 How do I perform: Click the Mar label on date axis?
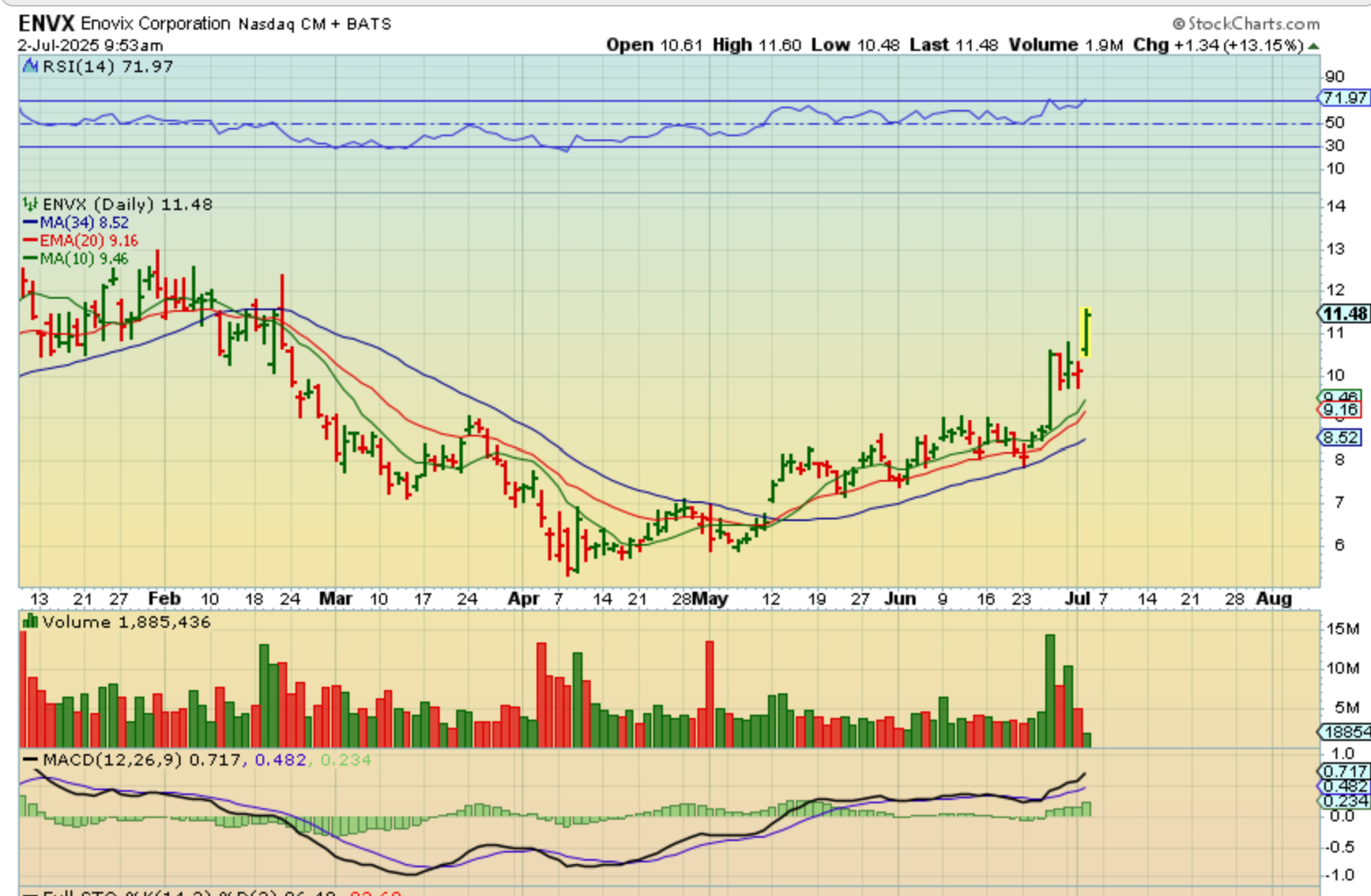[x=336, y=598]
